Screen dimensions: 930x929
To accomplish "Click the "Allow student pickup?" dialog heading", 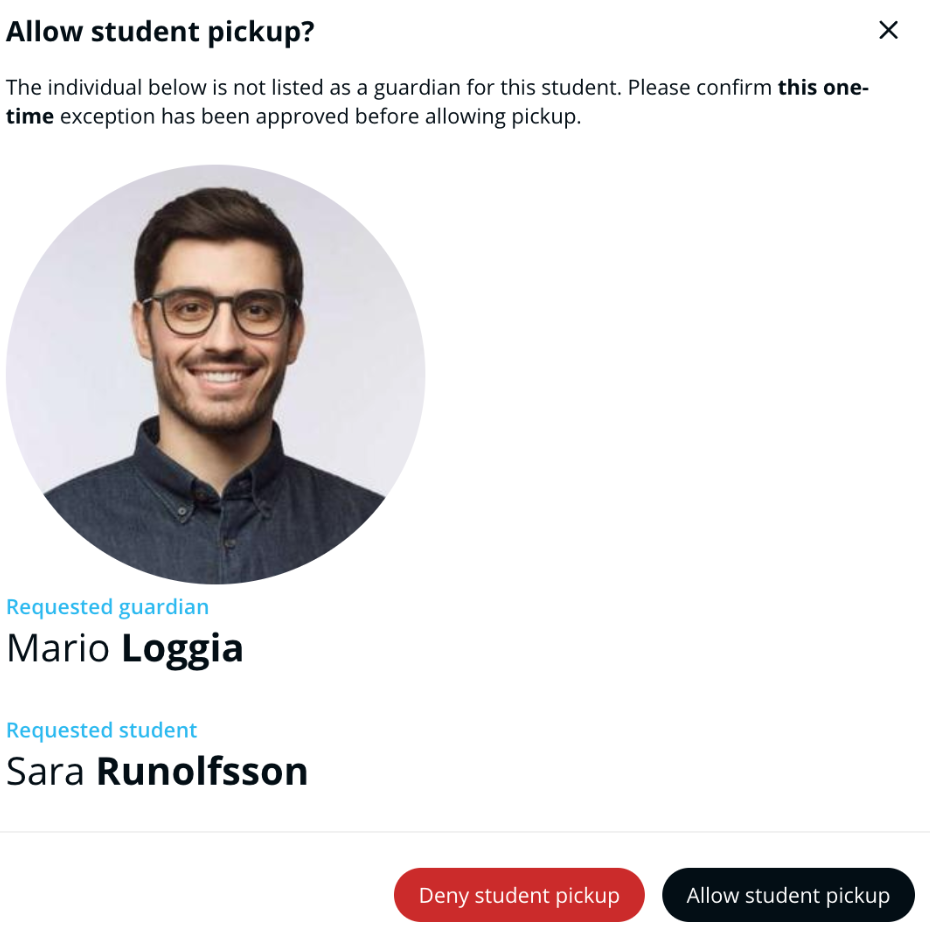I will 160,32.
